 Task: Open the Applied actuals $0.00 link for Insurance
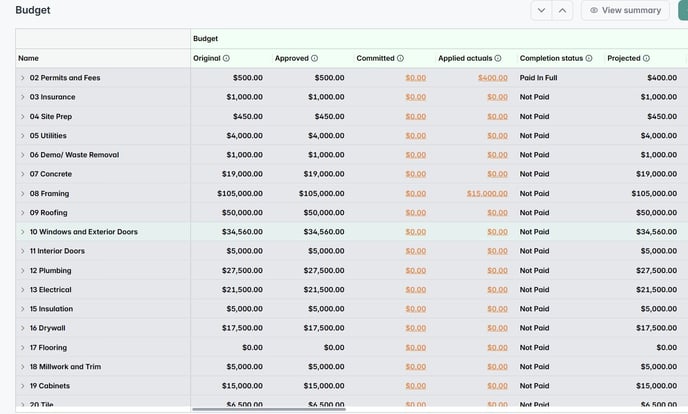tap(498, 97)
